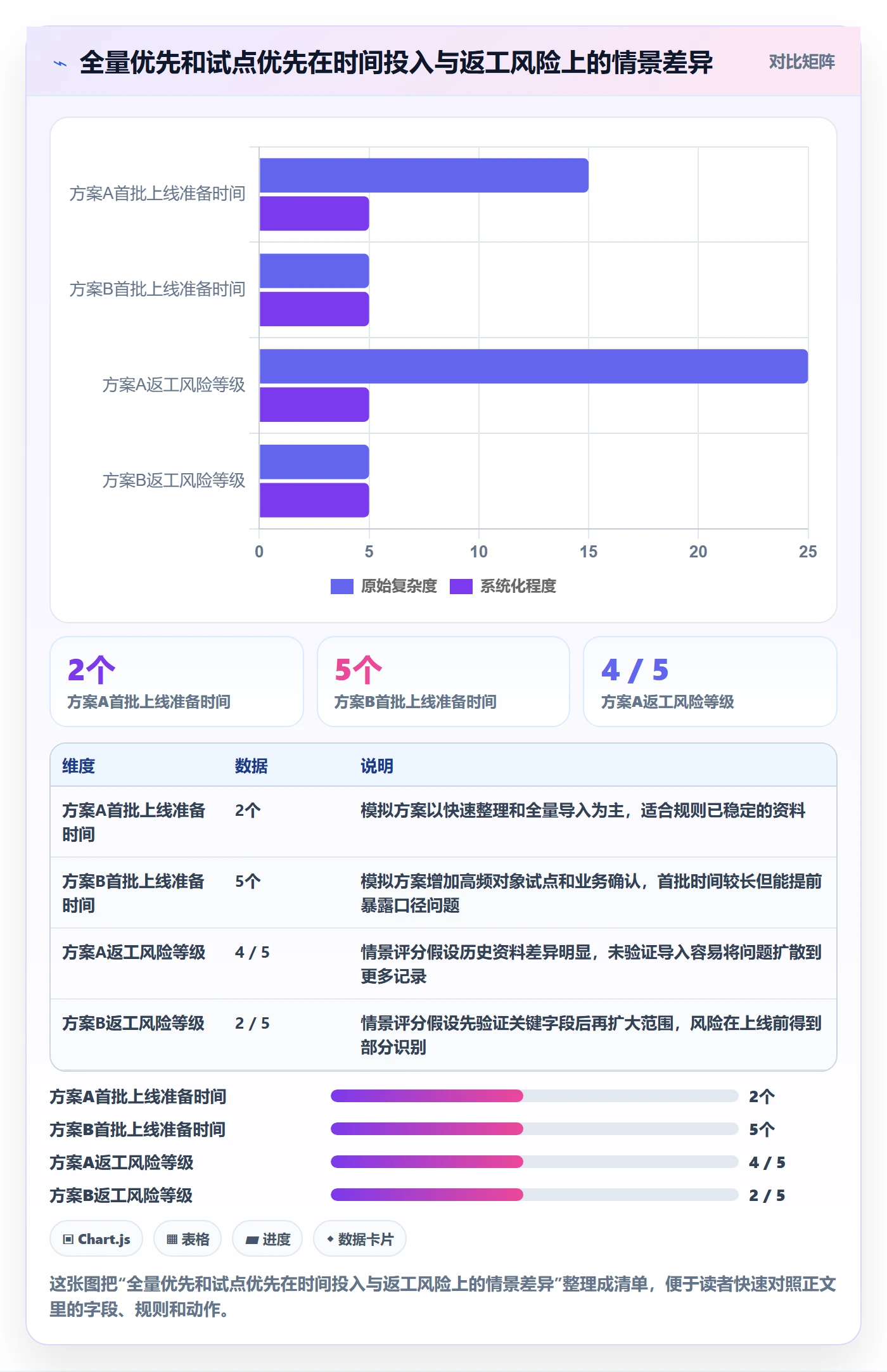
Task: Click the 说明 column header
Action: (377, 766)
